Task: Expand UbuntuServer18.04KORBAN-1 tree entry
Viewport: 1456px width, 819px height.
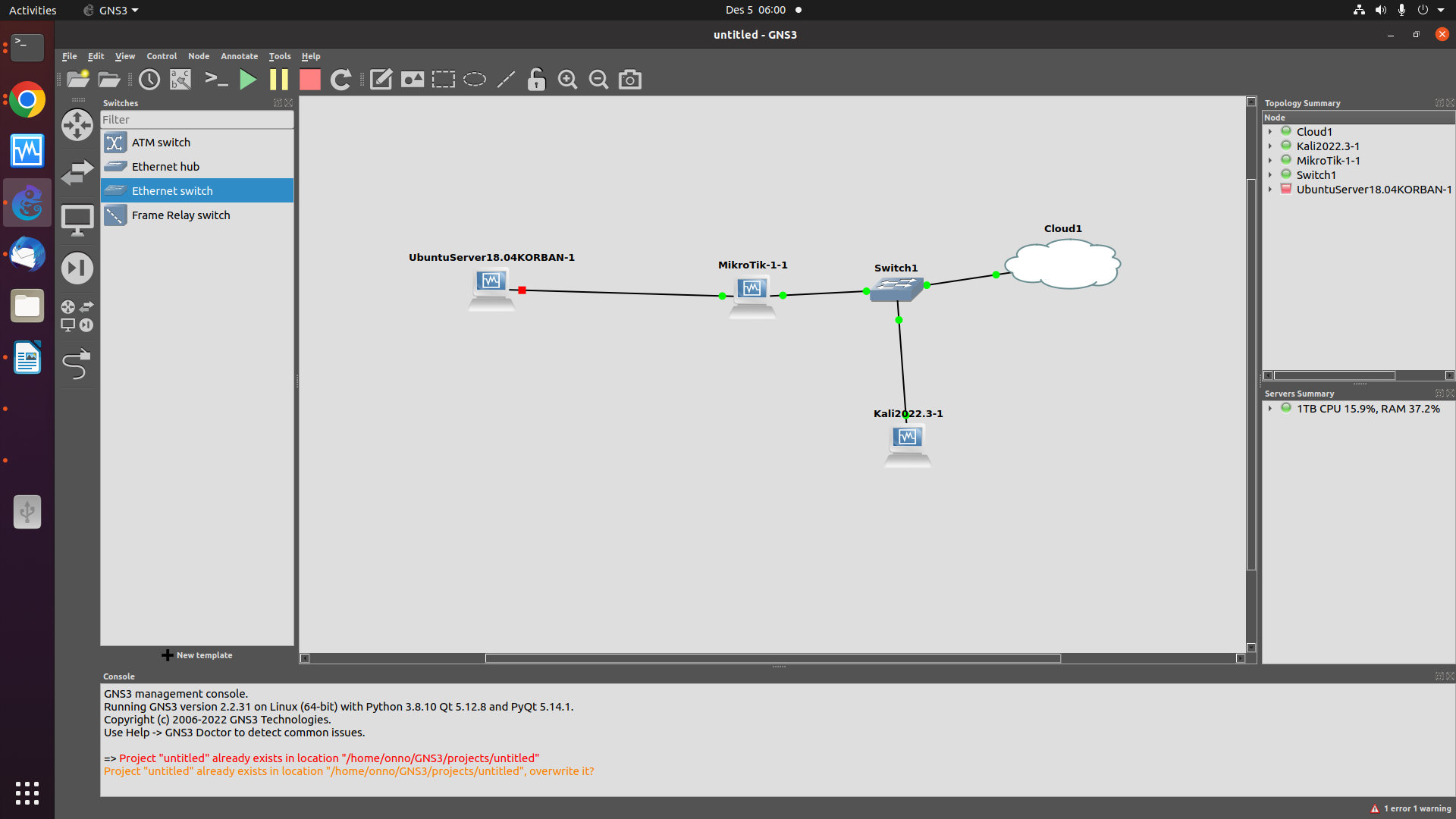Action: coord(1270,190)
